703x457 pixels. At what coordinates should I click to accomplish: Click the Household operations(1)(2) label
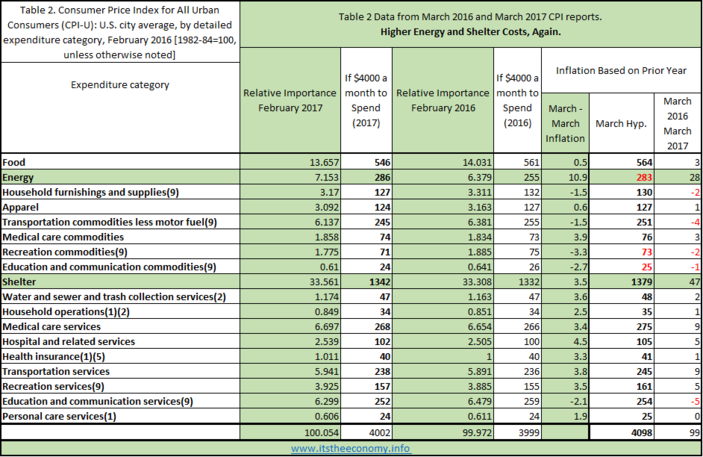click(66, 312)
